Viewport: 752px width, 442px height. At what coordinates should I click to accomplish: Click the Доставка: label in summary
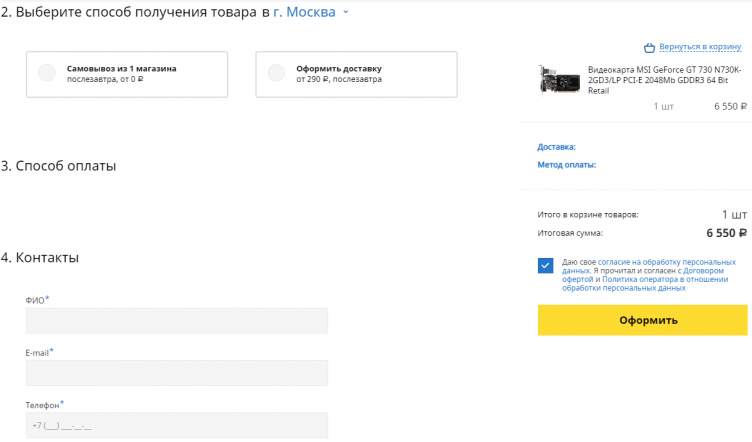556,147
